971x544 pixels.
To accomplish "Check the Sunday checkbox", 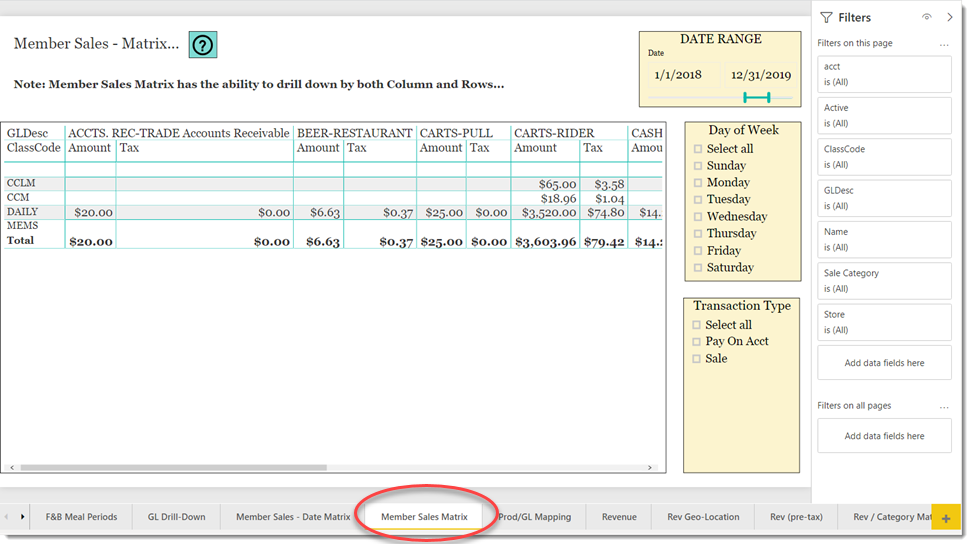I will (698, 166).
